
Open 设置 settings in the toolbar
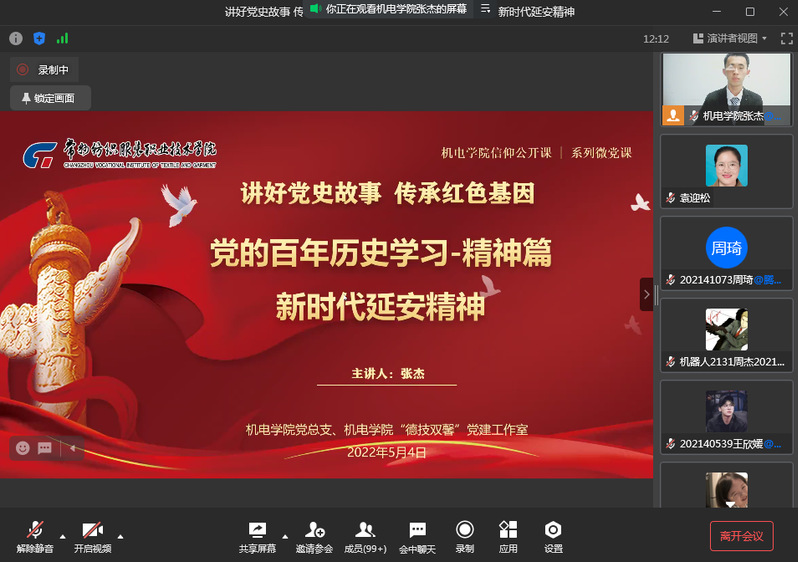(553, 536)
